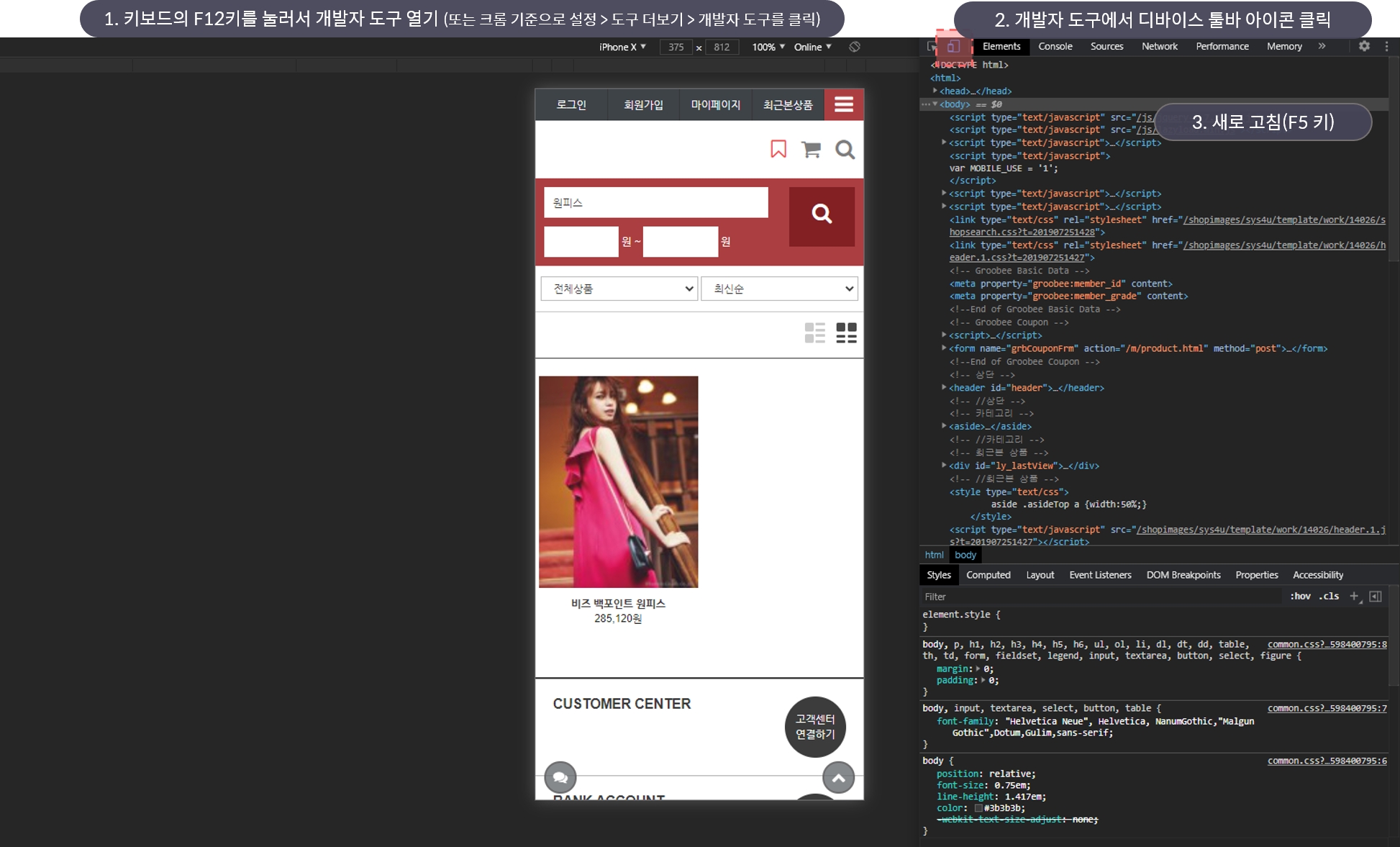Viewport: 1400px width, 847px height.
Task: Open the iPhone X device dropdown
Action: 622,47
